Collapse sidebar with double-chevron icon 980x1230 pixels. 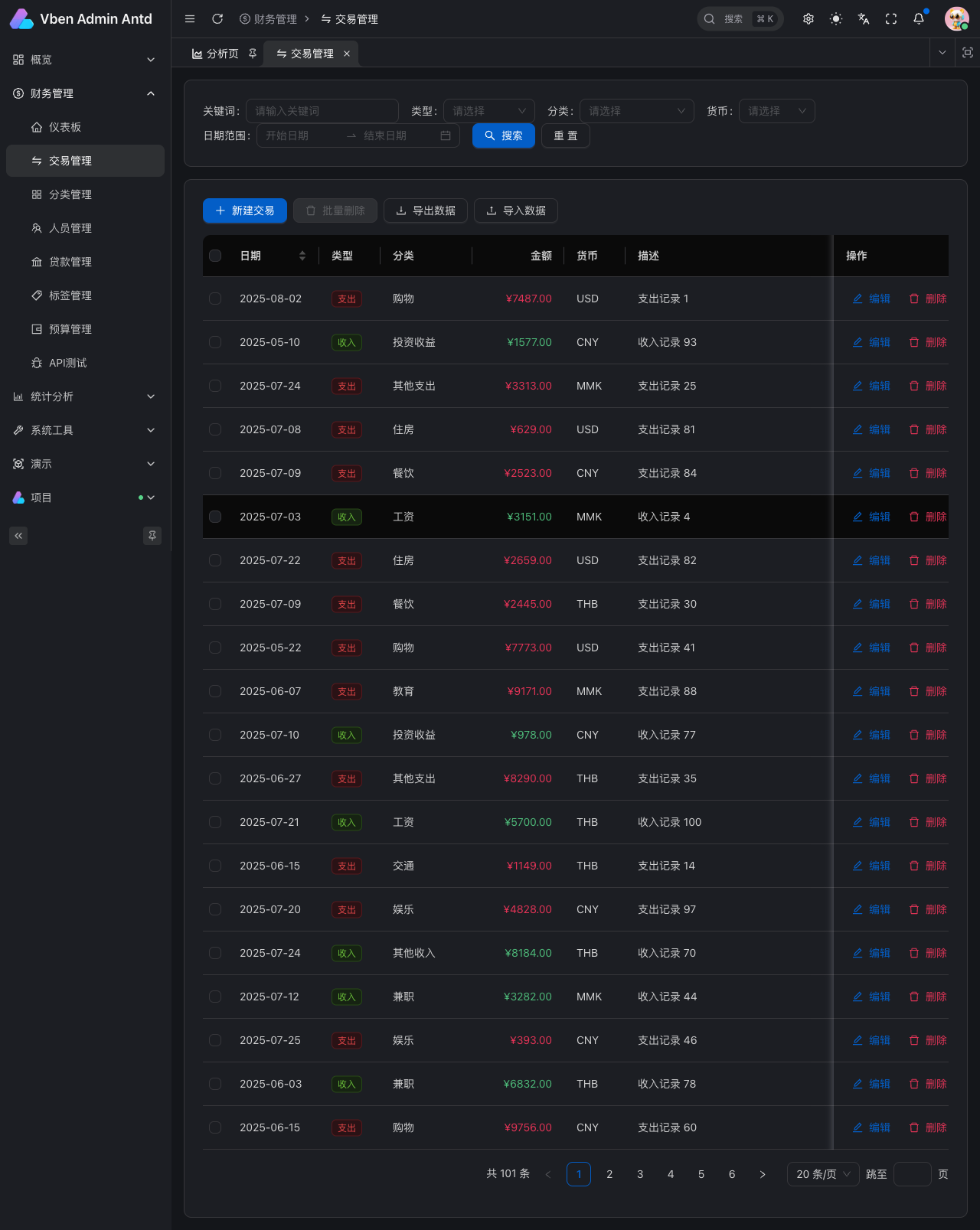click(18, 536)
